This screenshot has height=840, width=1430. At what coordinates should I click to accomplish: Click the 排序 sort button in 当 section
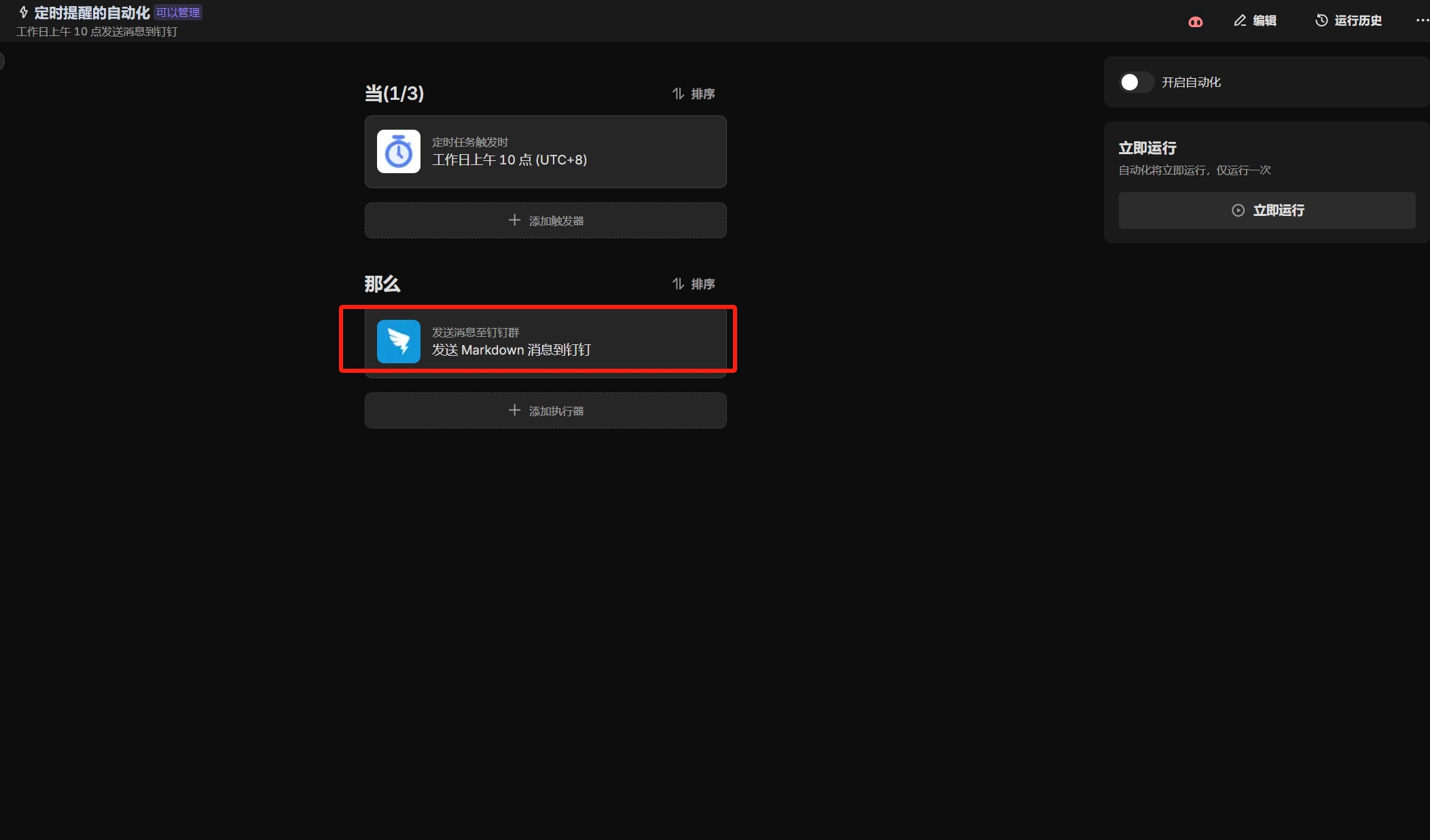(694, 94)
